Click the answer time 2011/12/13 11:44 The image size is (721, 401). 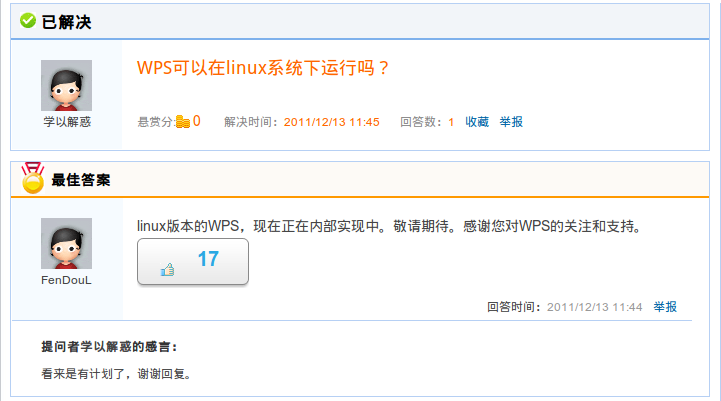pos(594,307)
